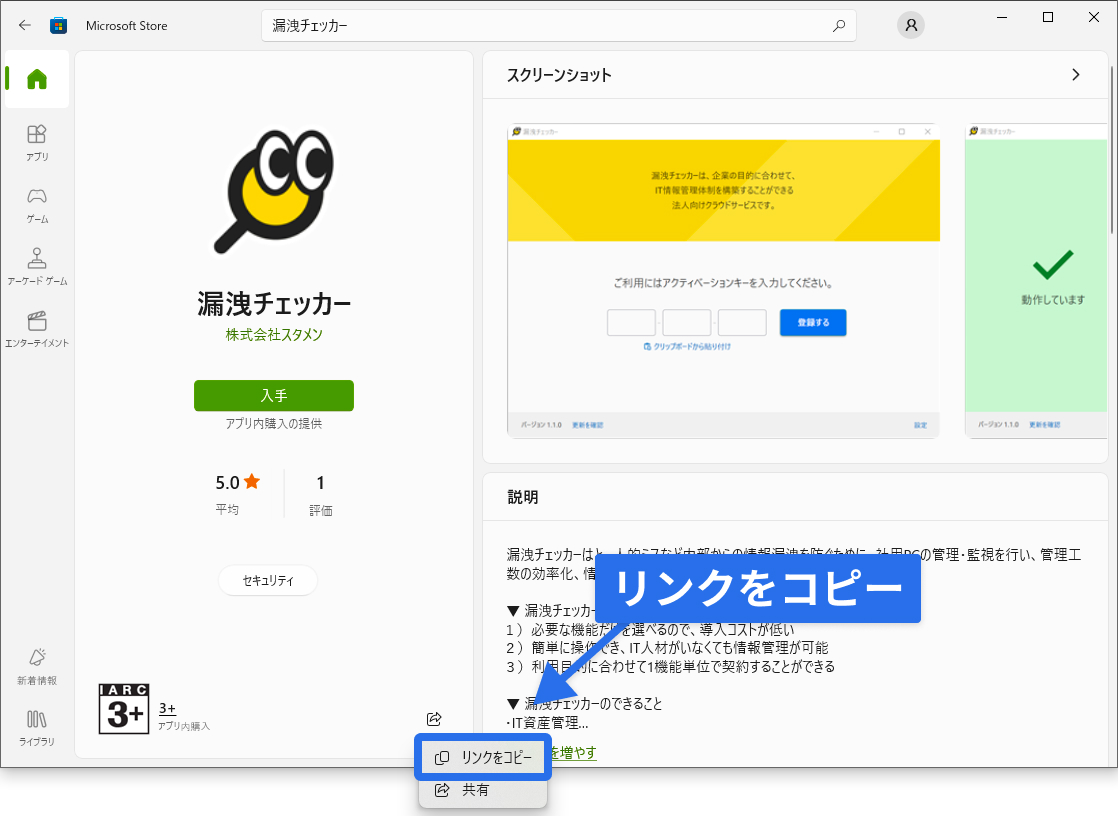The image size is (1118, 816).
Task: Focus the search field containing 漏洩チェッカー
Action: click(x=559, y=26)
